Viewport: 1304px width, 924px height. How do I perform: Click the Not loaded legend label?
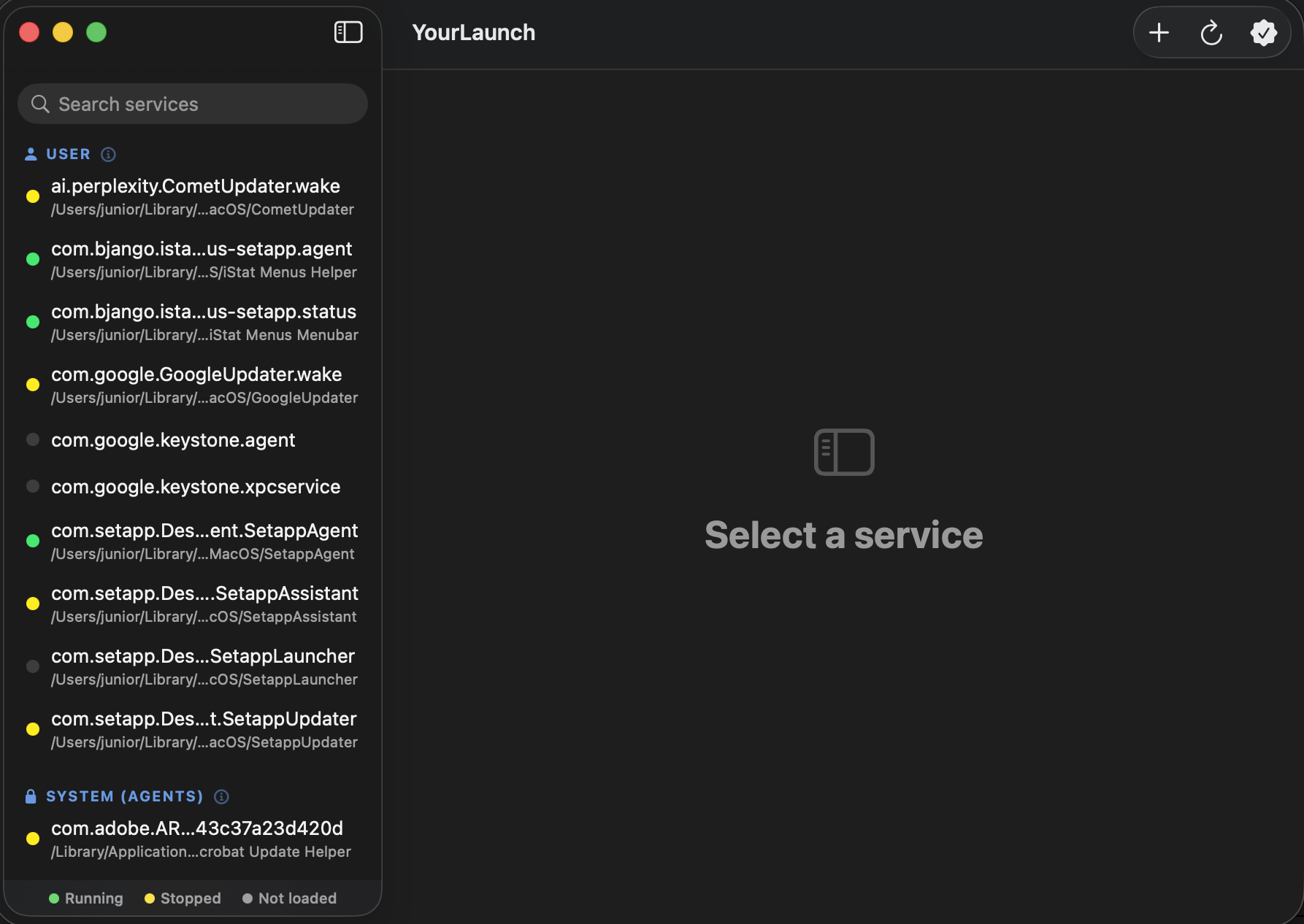pos(297,898)
